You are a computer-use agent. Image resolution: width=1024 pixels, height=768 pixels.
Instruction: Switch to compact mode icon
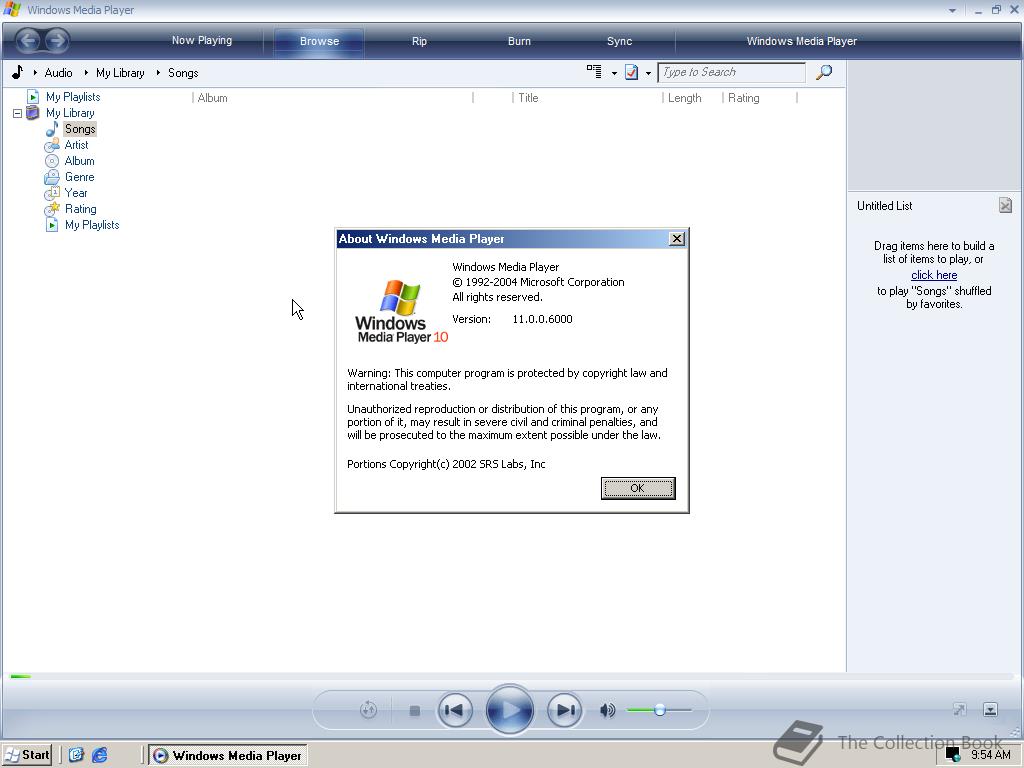(x=990, y=709)
